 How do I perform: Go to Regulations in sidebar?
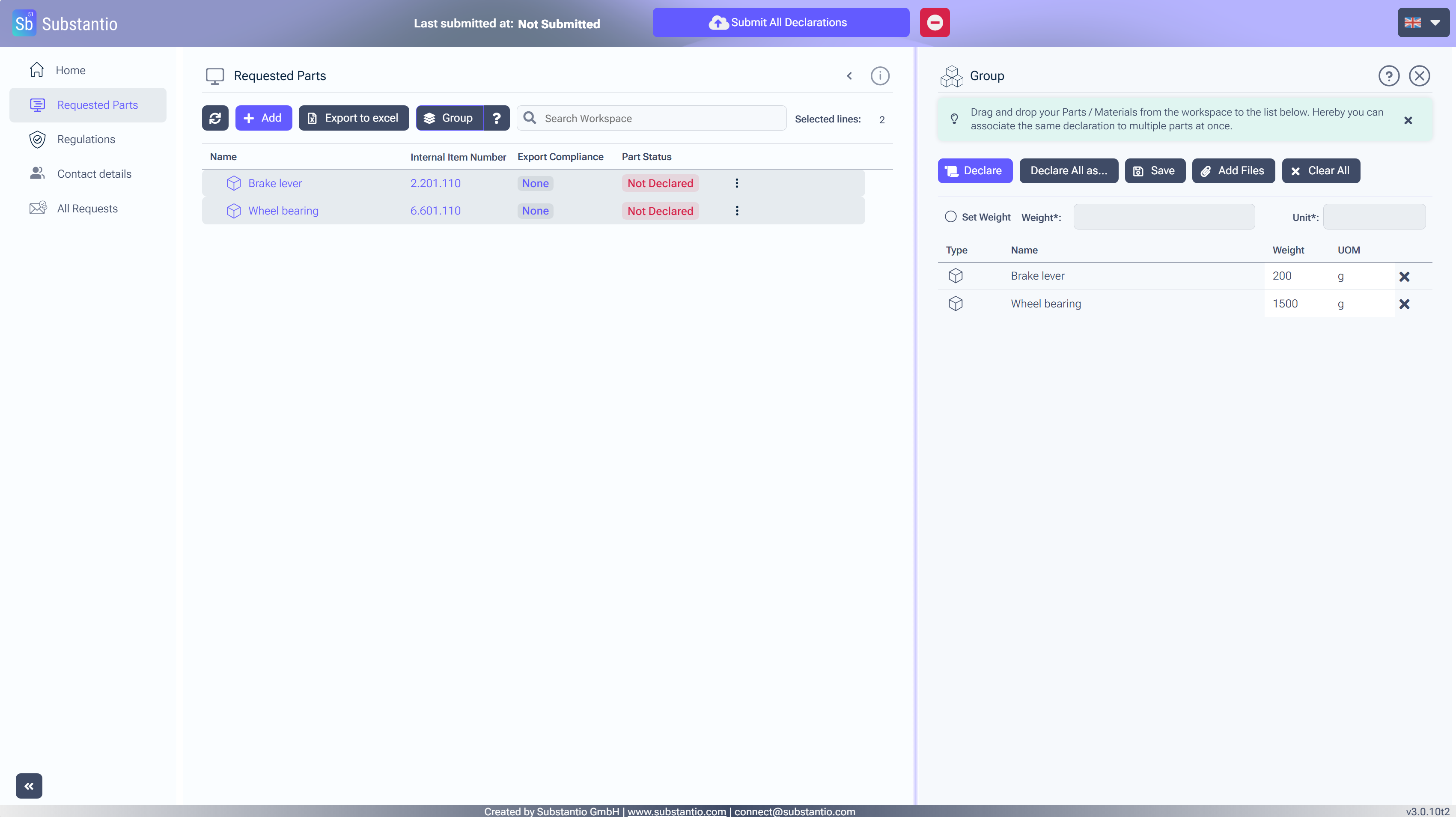coord(86,140)
